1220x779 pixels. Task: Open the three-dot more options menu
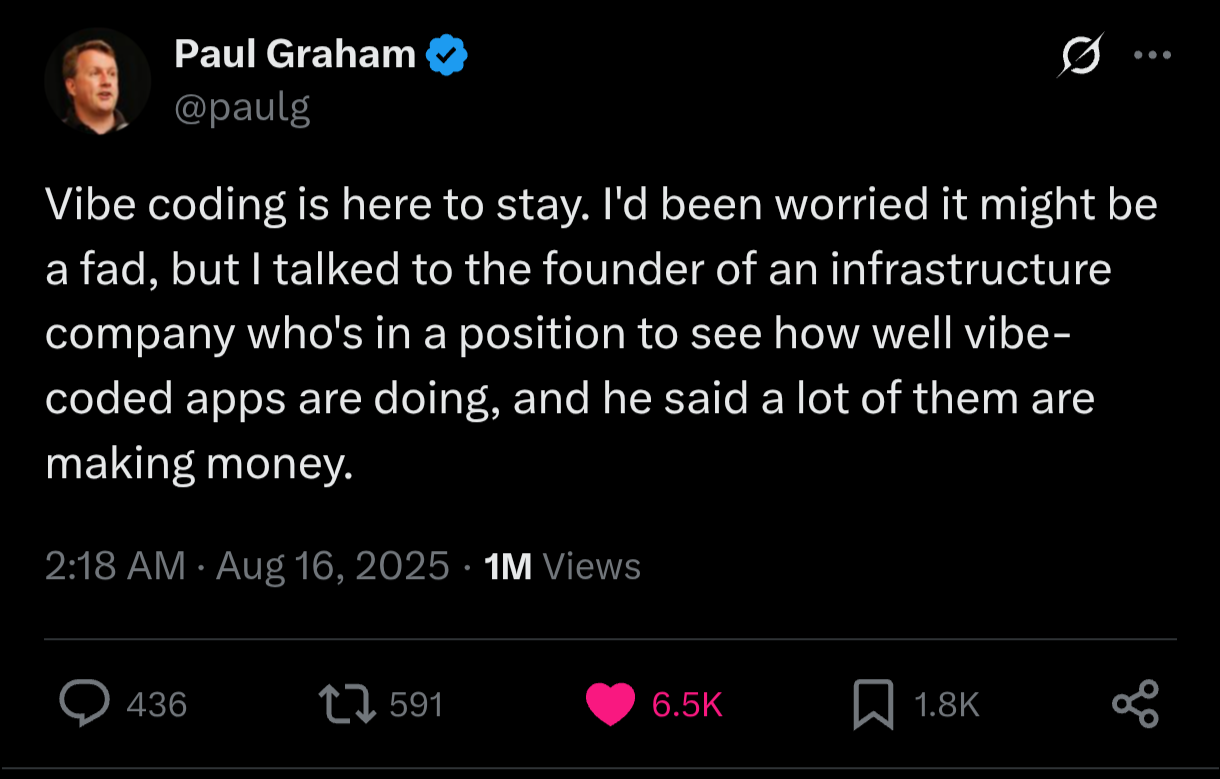[x=1152, y=56]
